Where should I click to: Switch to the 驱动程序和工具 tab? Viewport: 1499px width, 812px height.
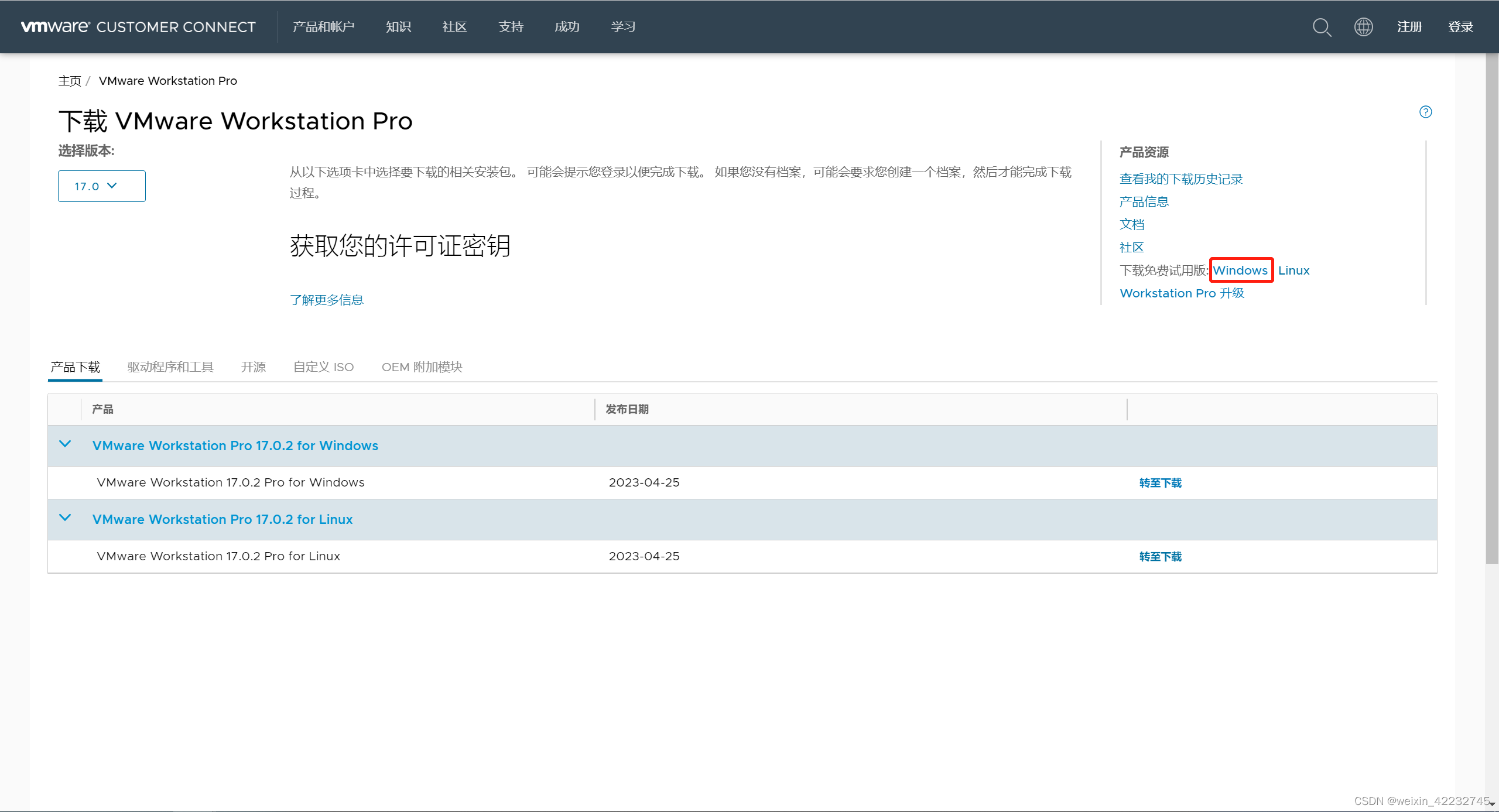pos(170,367)
